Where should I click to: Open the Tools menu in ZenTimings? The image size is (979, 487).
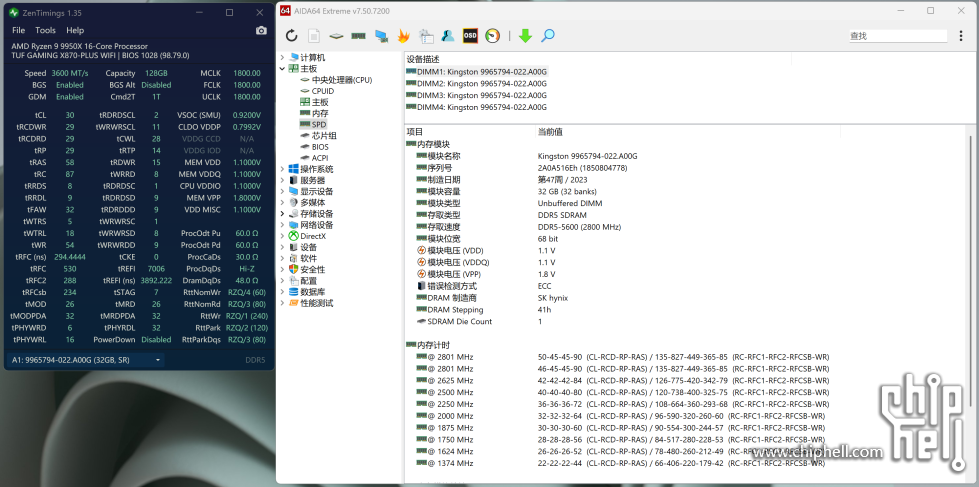point(45,30)
